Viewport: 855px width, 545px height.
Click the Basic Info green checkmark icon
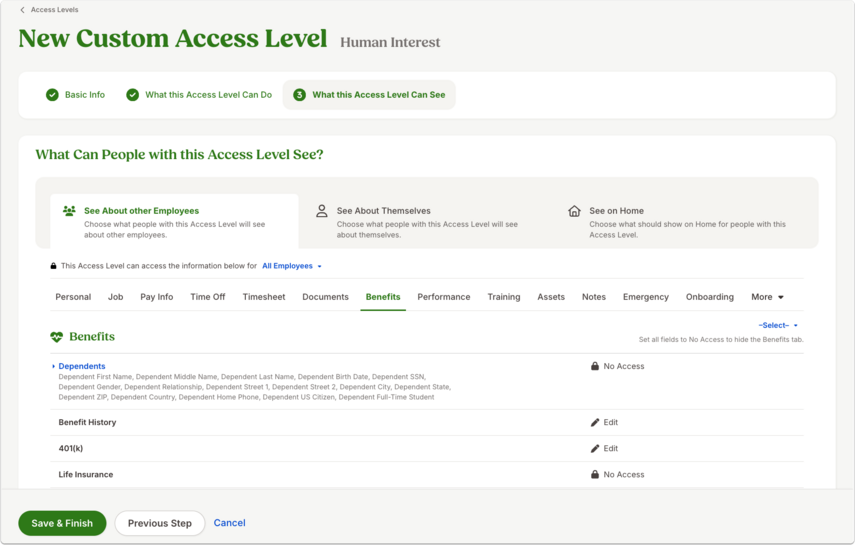52,95
